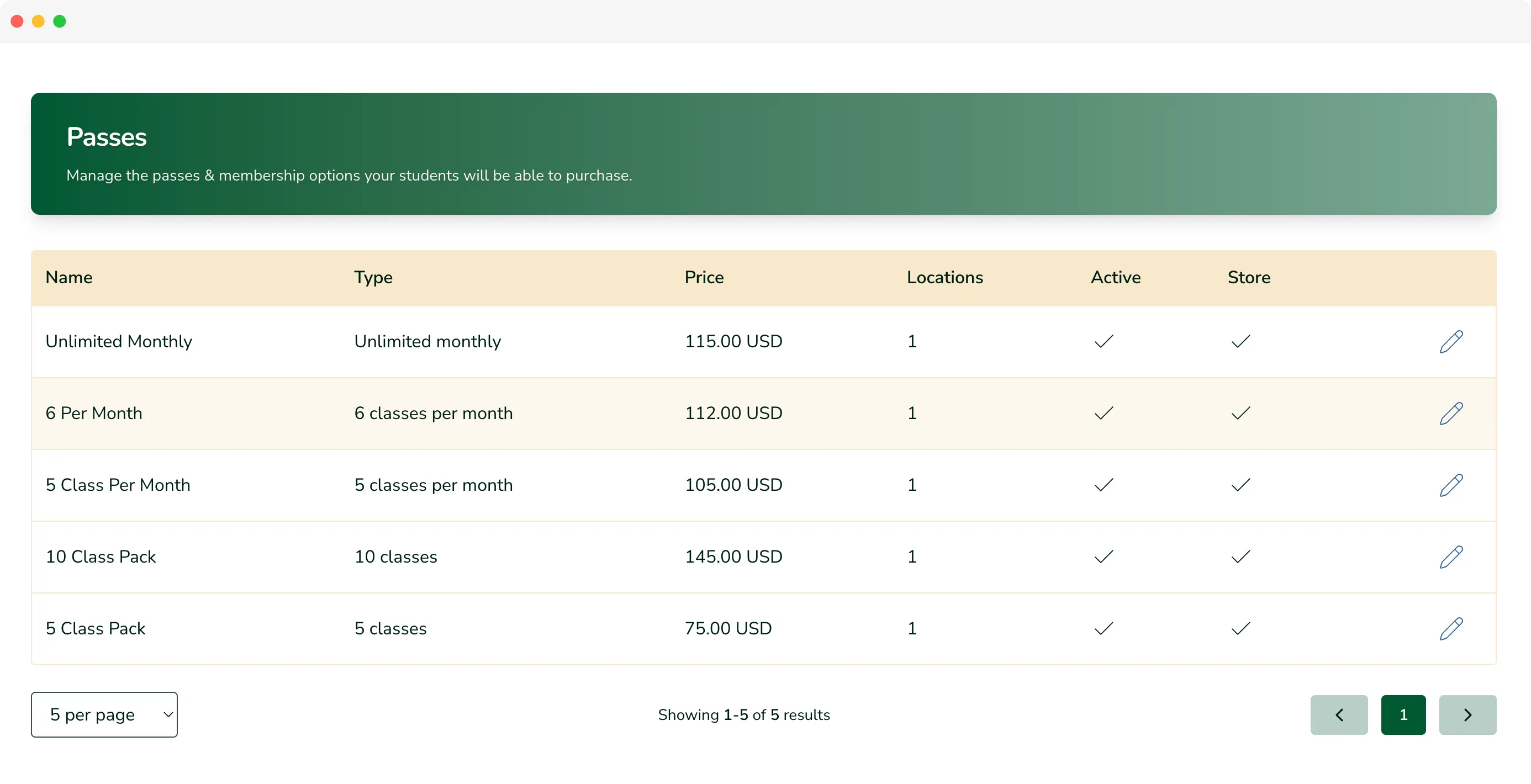Disable Active for 10 Class Pack
The width and height of the screenshot is (1531, 784).
click(x=1103, y=557)
